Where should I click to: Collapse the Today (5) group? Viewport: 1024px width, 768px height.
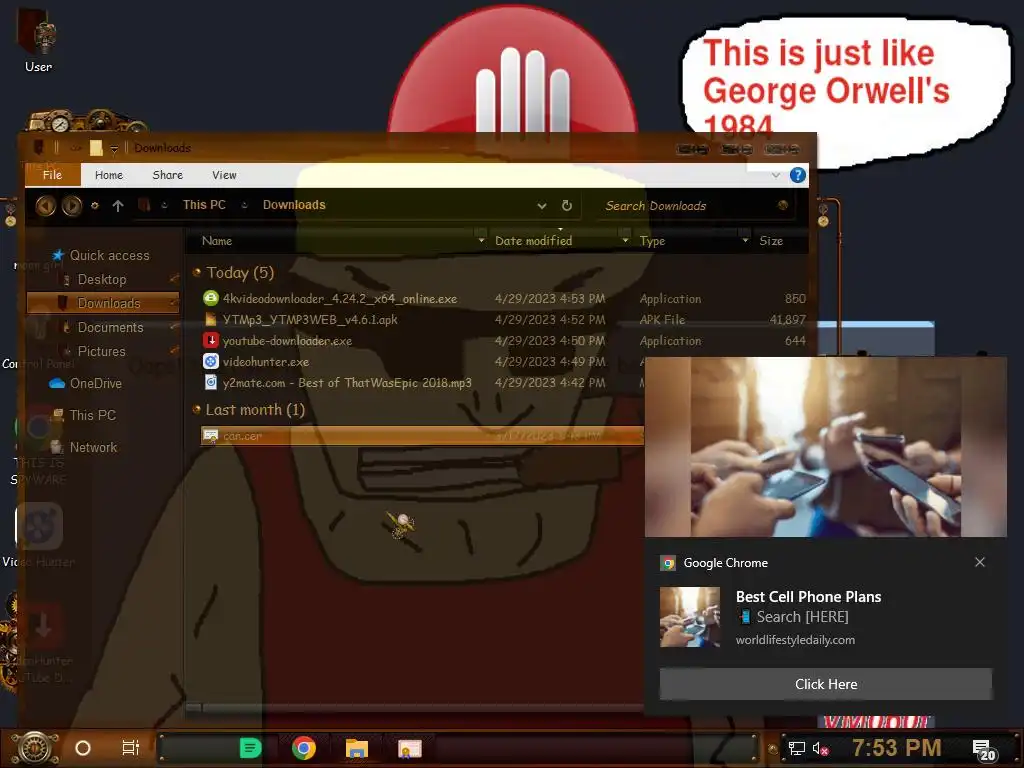[197, 272]
